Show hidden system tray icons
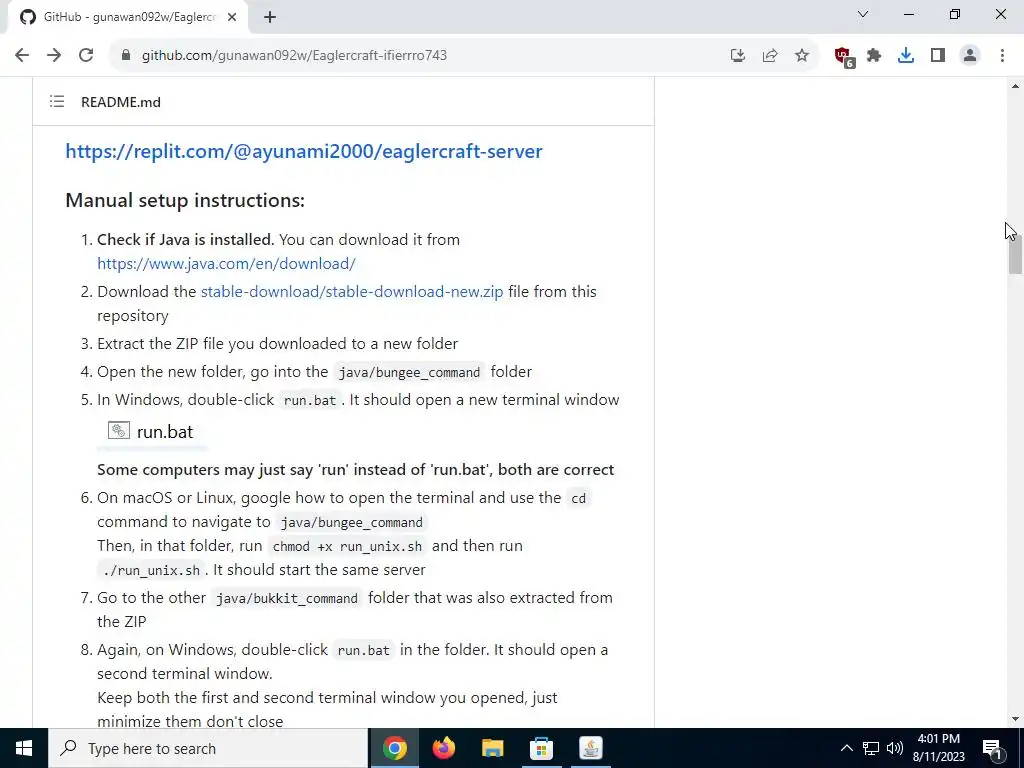Viewport: 1024px width, 768px height. pos(846,748)
